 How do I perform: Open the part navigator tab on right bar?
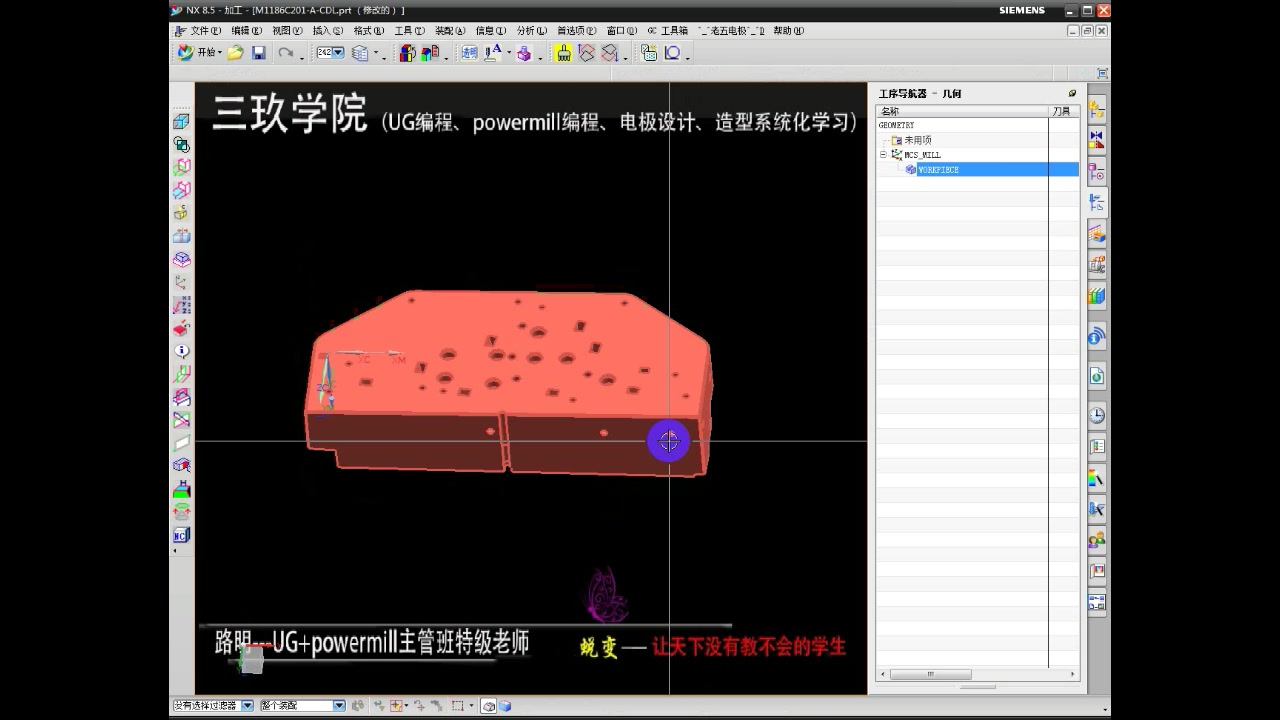tap(1097, 172)
